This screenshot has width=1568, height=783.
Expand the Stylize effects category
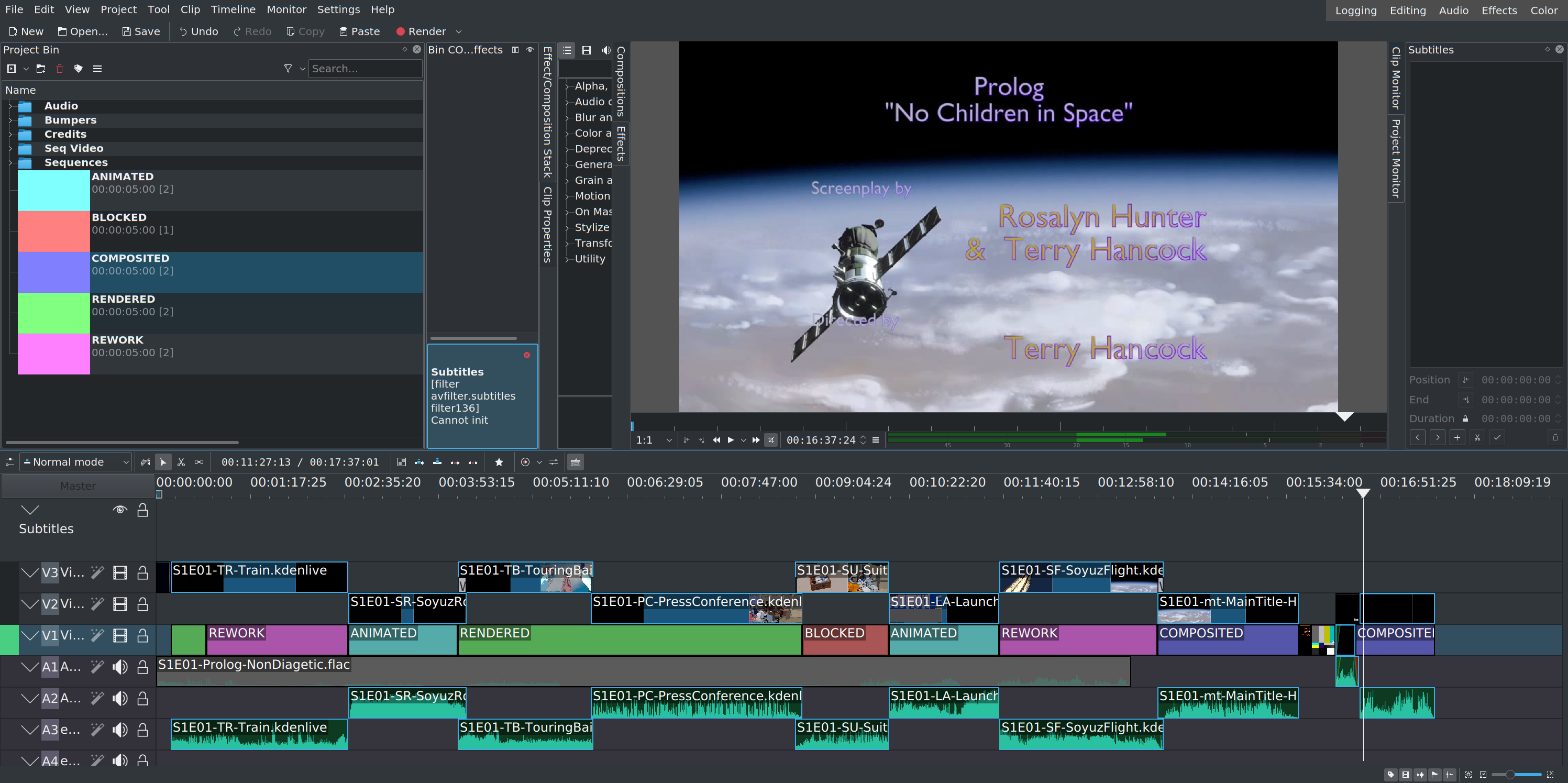[x=567, y=228]
